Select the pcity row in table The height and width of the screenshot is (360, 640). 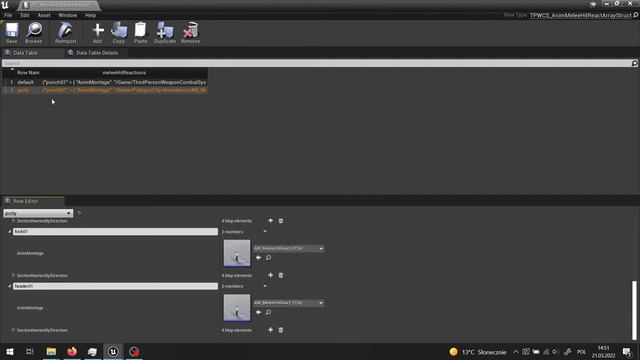click(105, 90)
